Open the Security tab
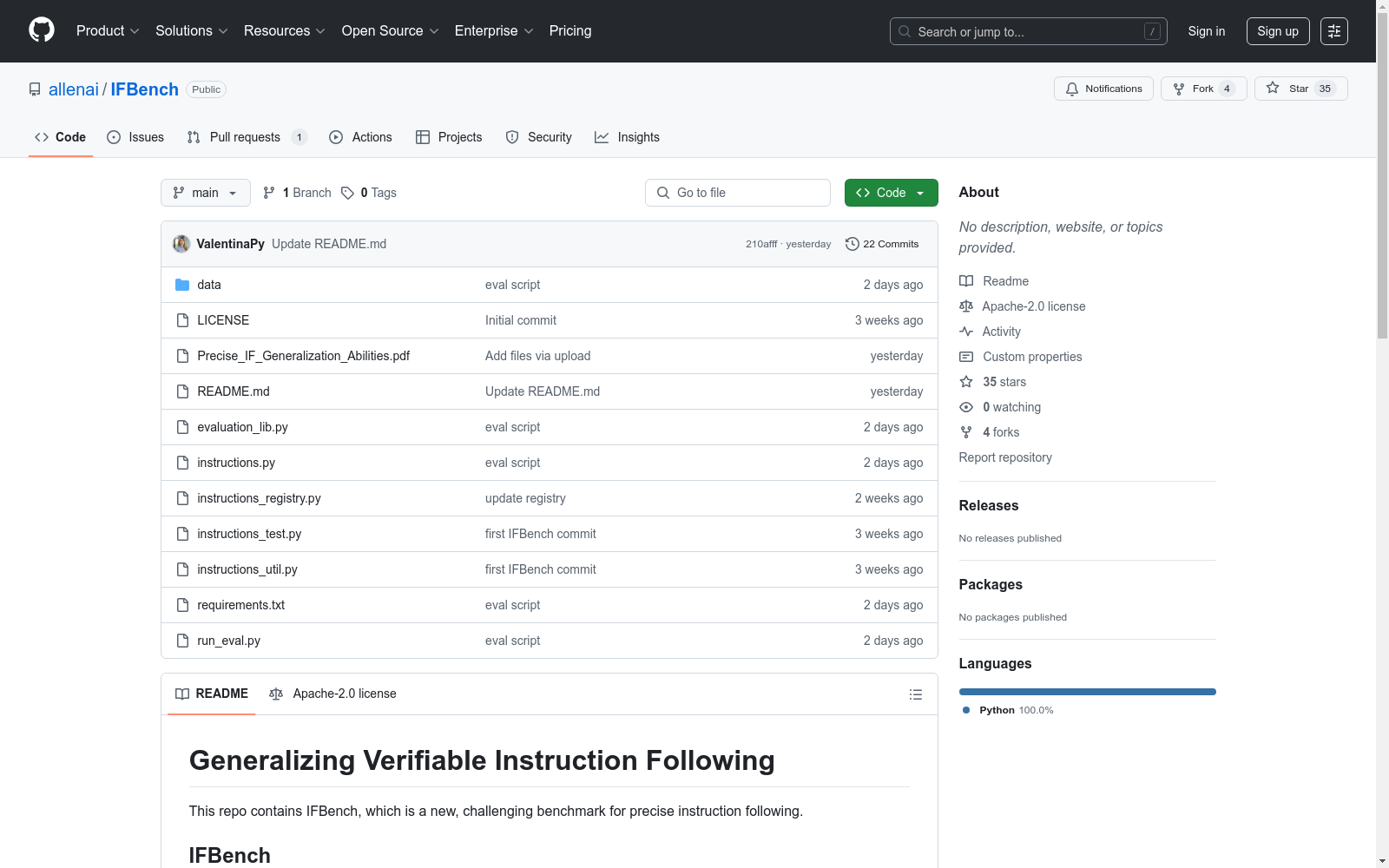Viewport: 1389px width, 868px height. pyautogui.click(x=538, y=137)
